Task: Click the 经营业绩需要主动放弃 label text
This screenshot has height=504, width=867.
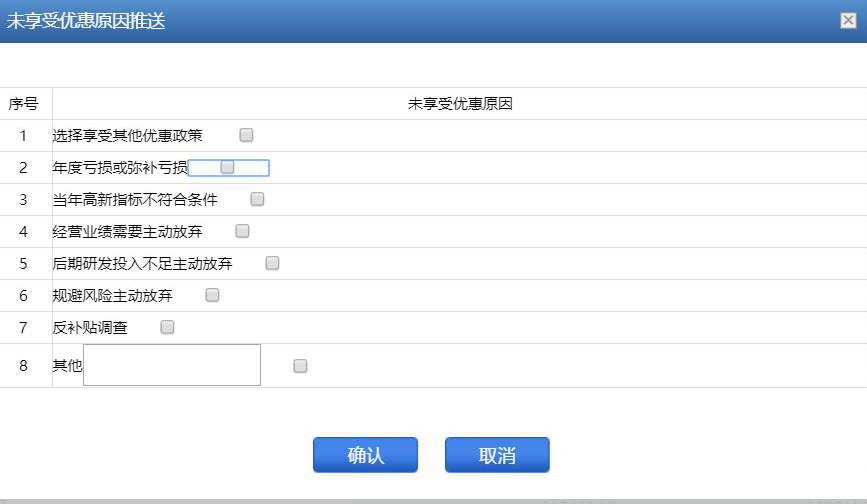Action: (128, 232)
